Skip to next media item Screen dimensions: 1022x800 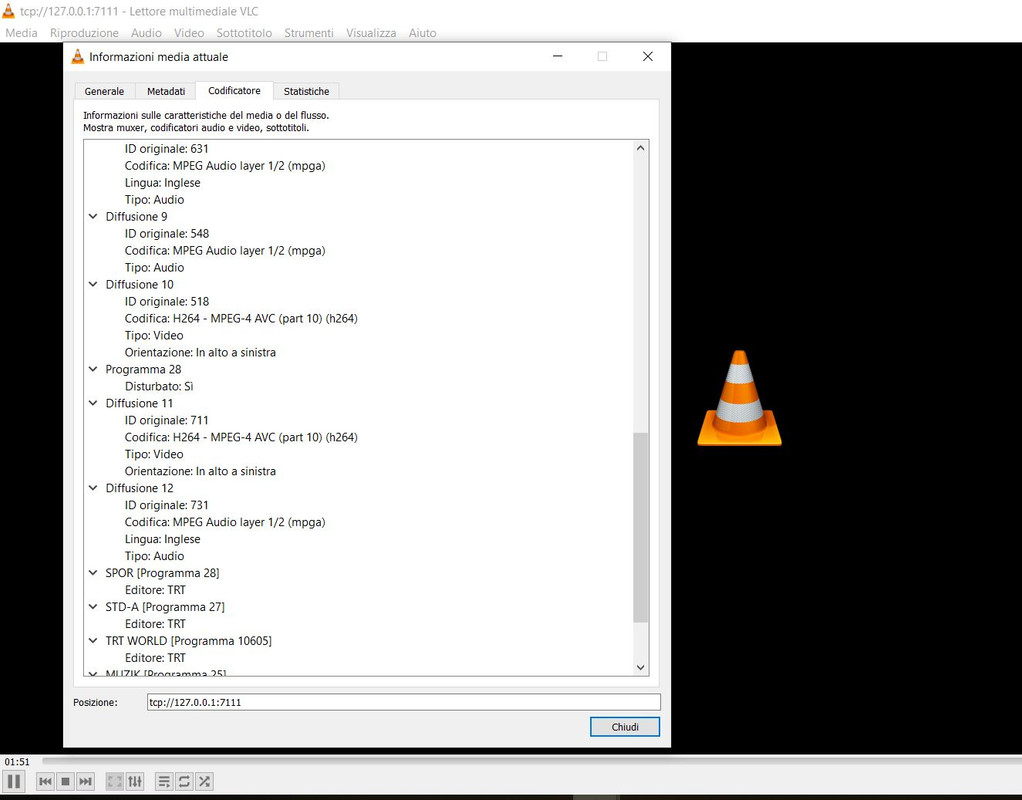[85, 781]
